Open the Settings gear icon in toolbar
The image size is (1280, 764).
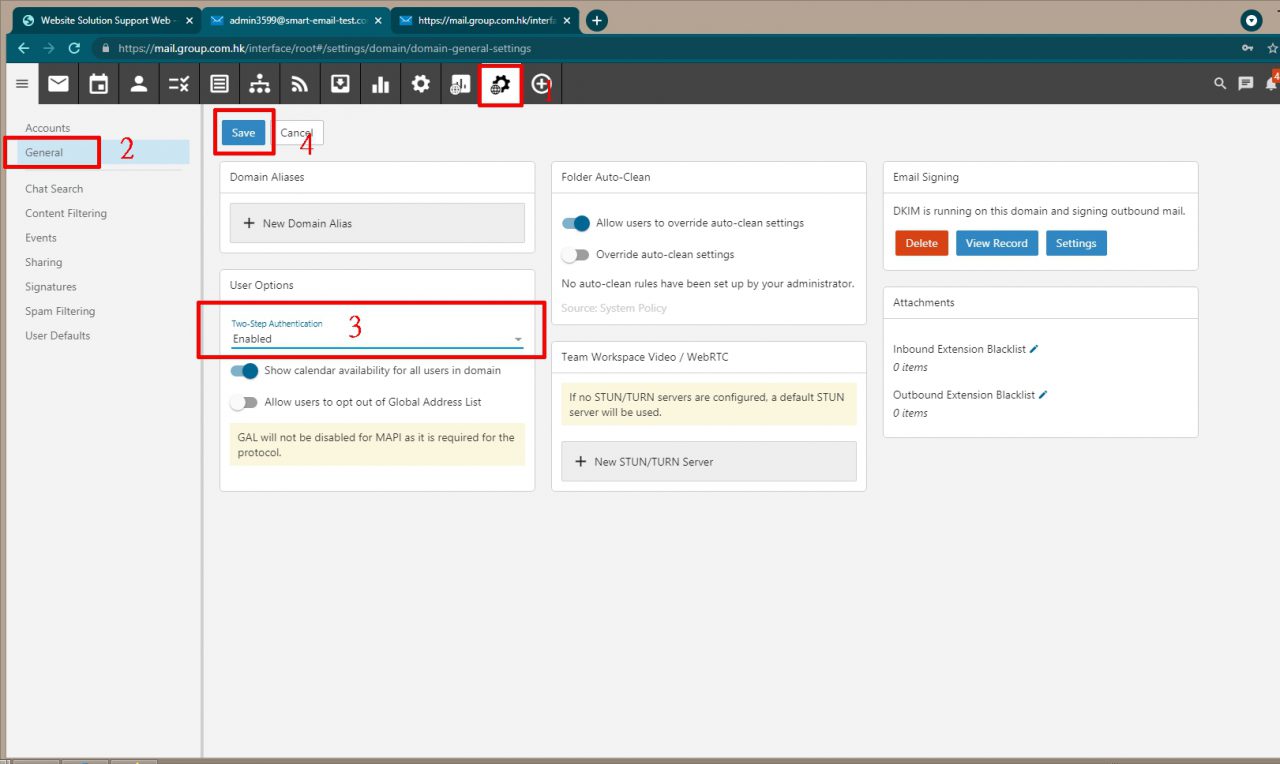click(420, 83)
